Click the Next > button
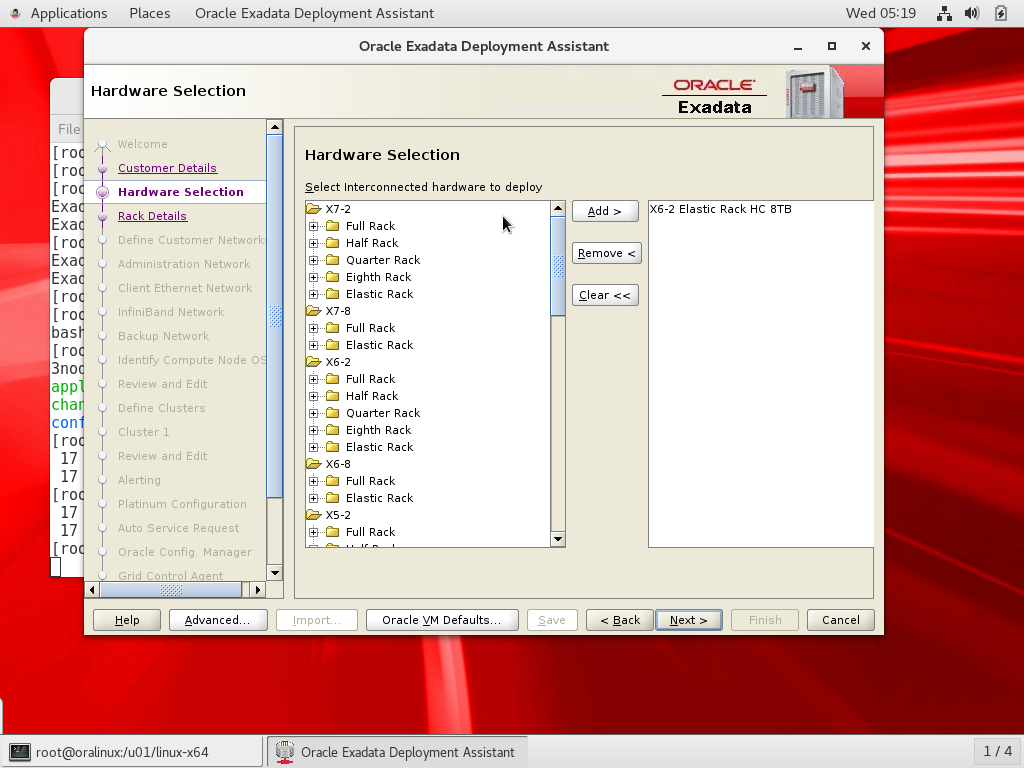This screenshot has width=1024, height=768. pyautogui.click(x=688, y=620)
